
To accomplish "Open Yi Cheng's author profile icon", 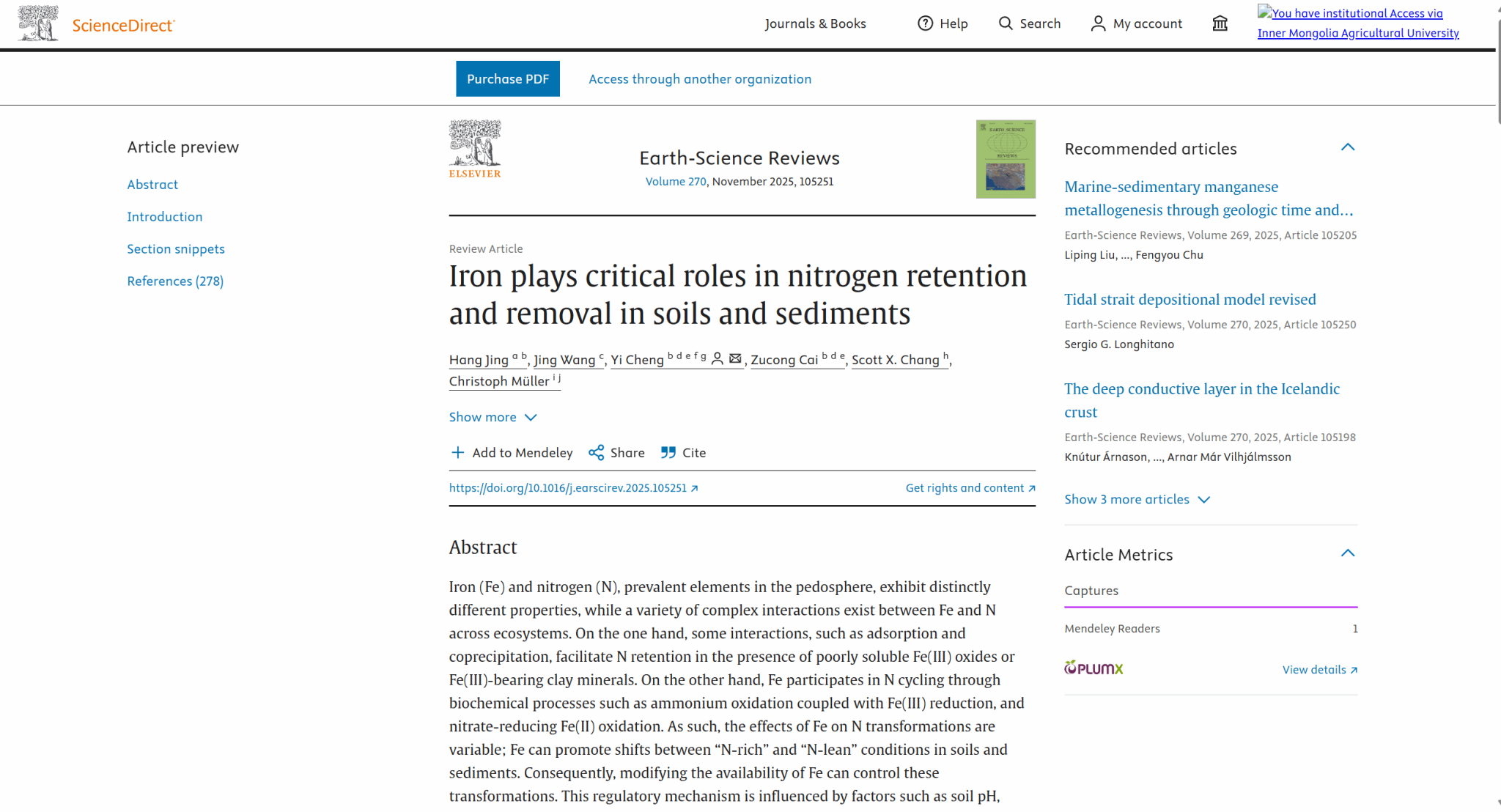I will point(718,358).
